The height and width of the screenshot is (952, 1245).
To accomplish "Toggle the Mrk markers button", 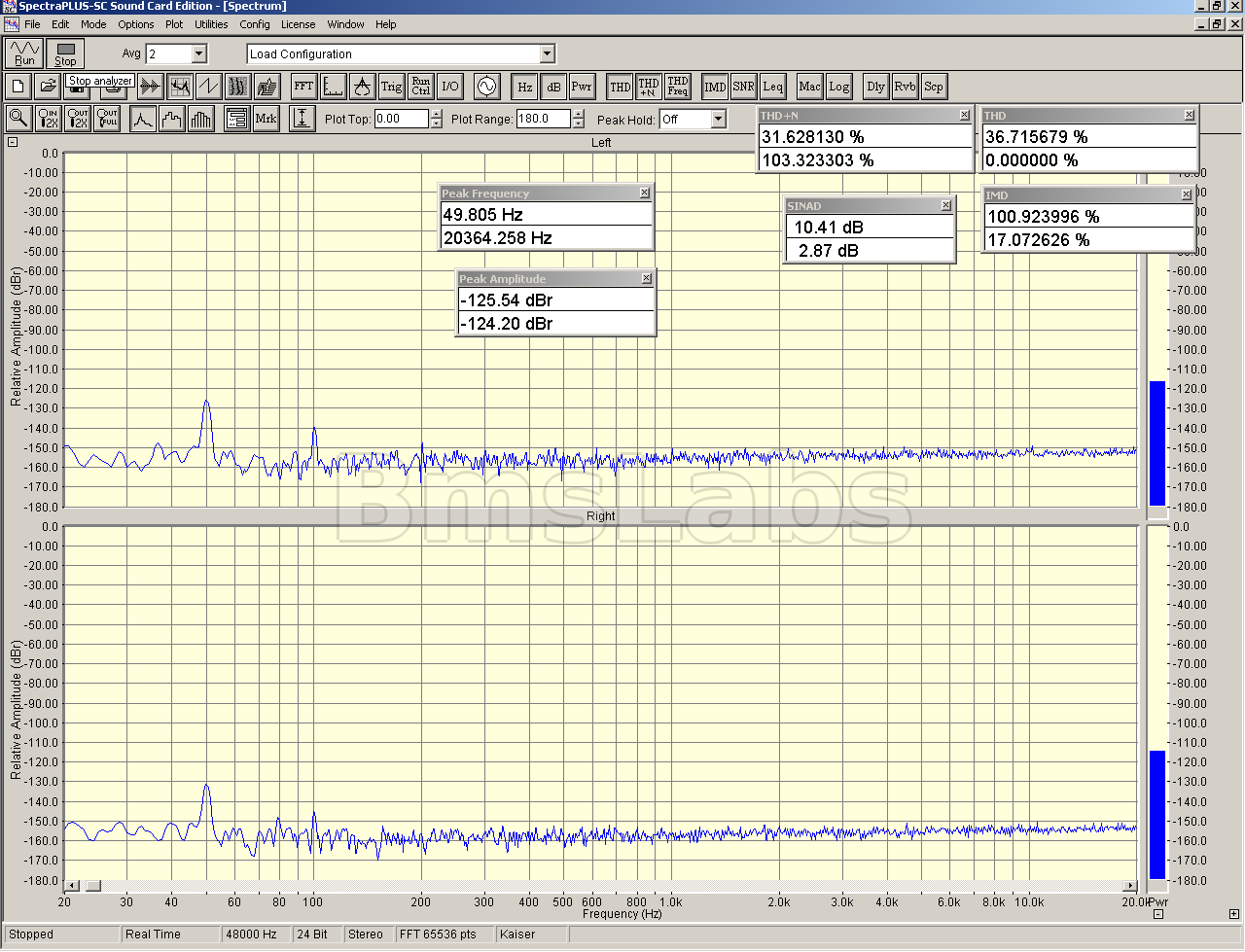I will tap(266, 119).
